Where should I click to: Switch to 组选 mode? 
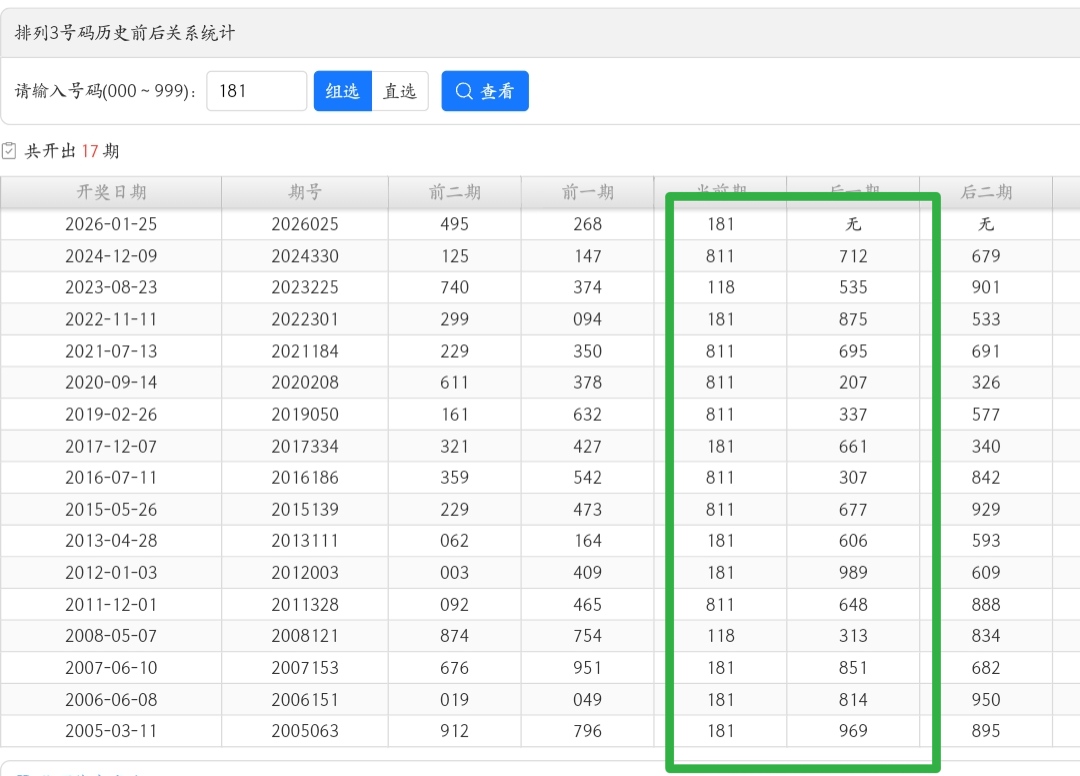342,91
